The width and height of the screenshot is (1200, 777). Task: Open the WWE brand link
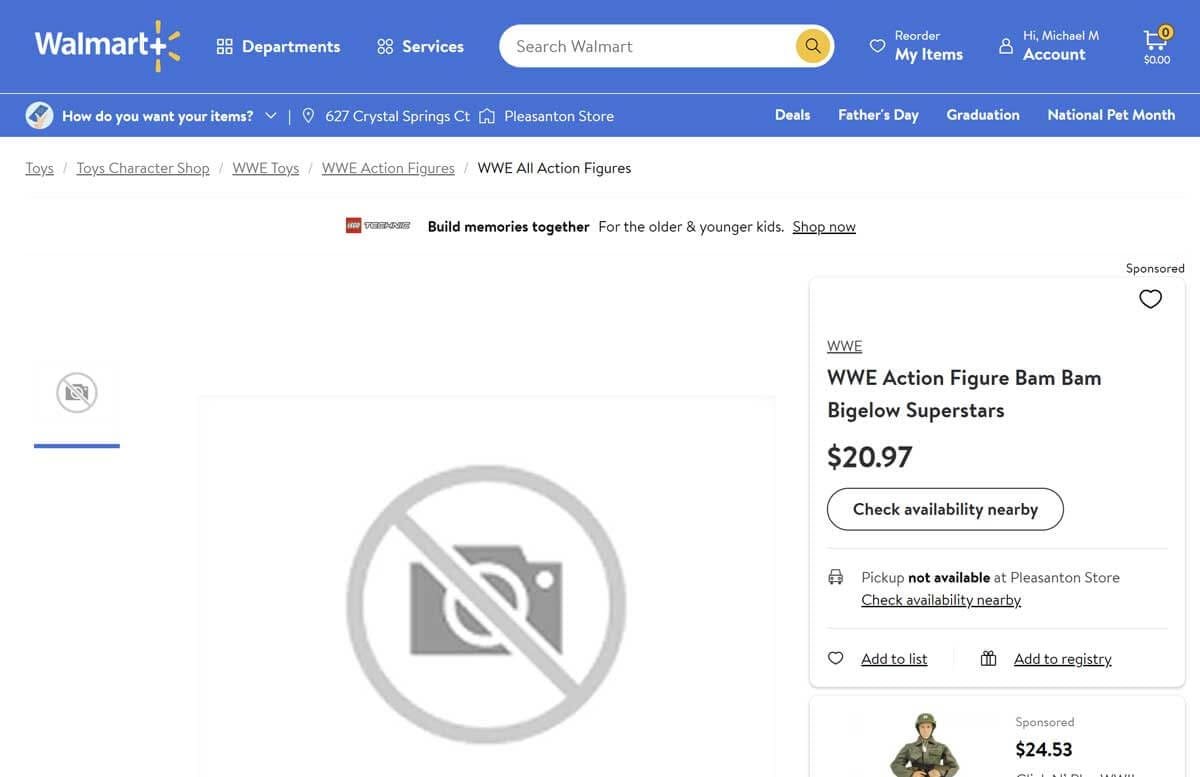pos(844,345)
